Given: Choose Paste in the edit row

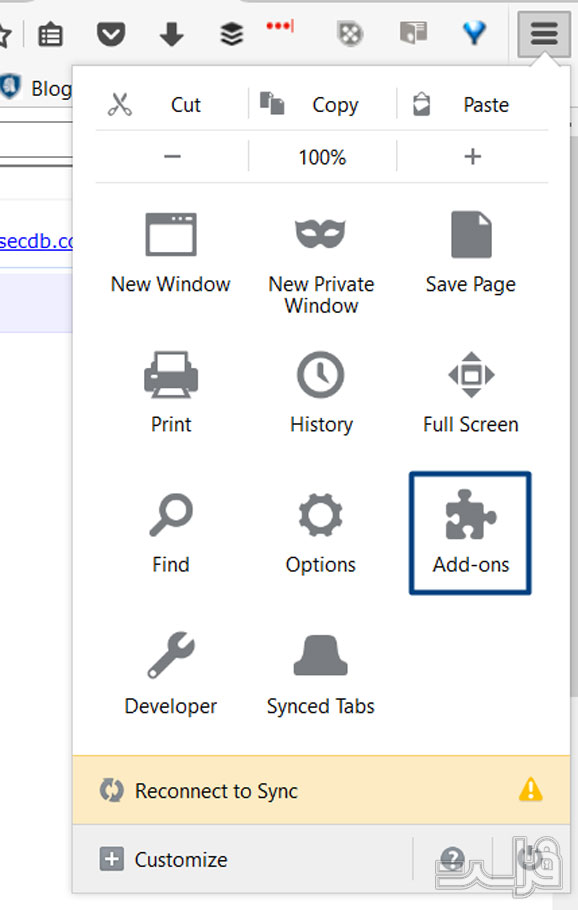Looking at the screenshot, I should [x=472, y=104].
